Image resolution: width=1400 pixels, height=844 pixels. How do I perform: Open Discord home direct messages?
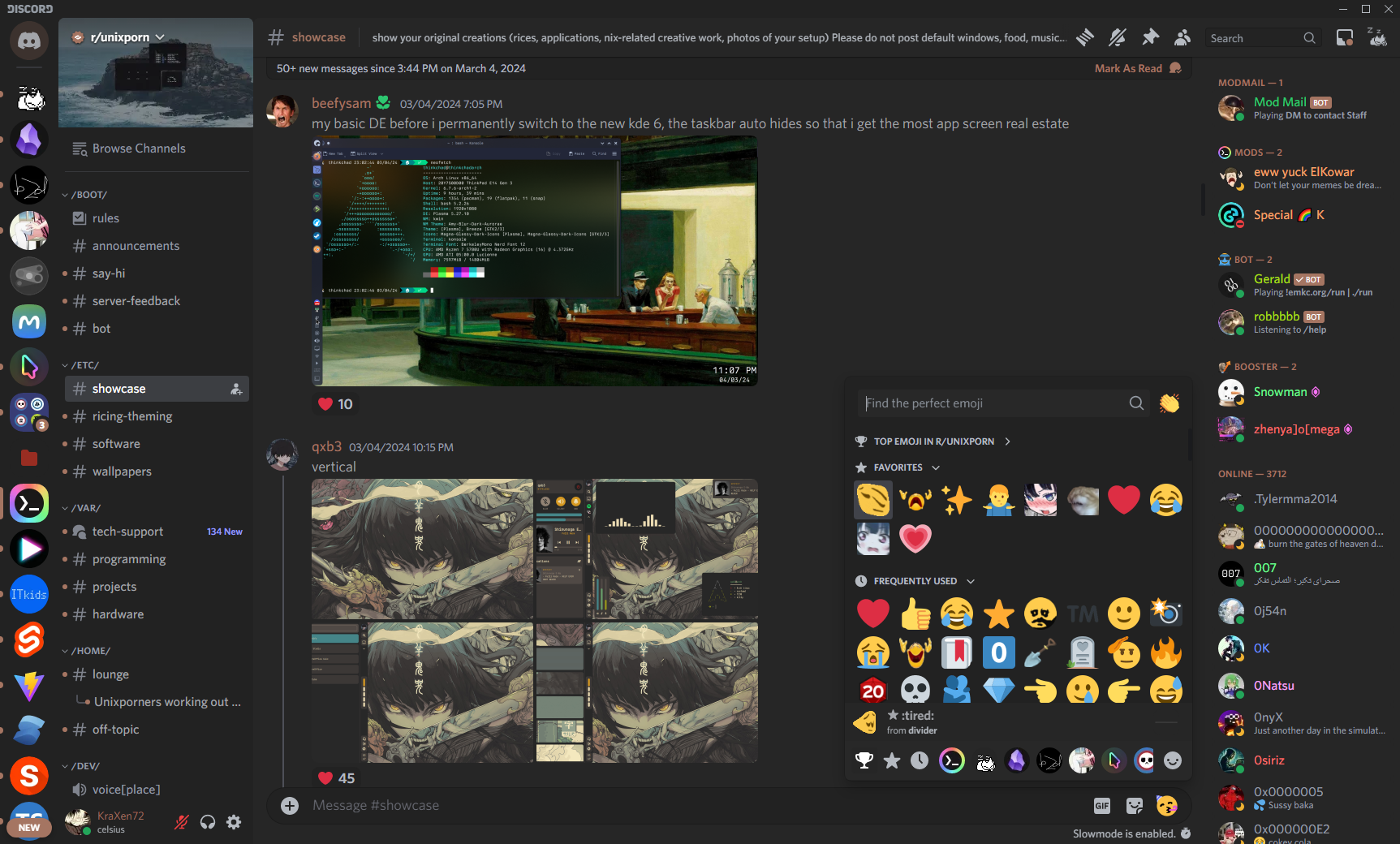[x=29, y=41]
